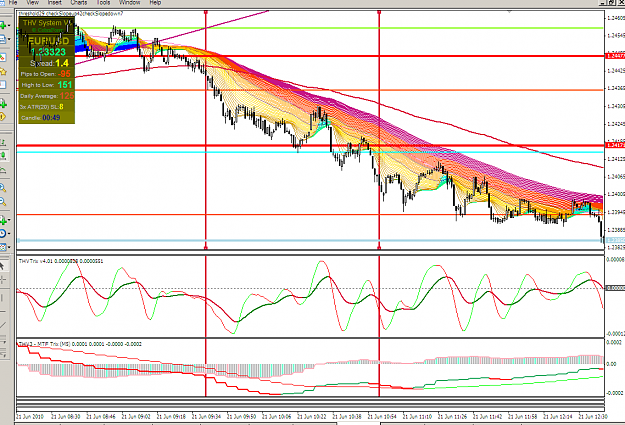
Task: Toggle the Expert Advisors icon
Action: [2, 117]
